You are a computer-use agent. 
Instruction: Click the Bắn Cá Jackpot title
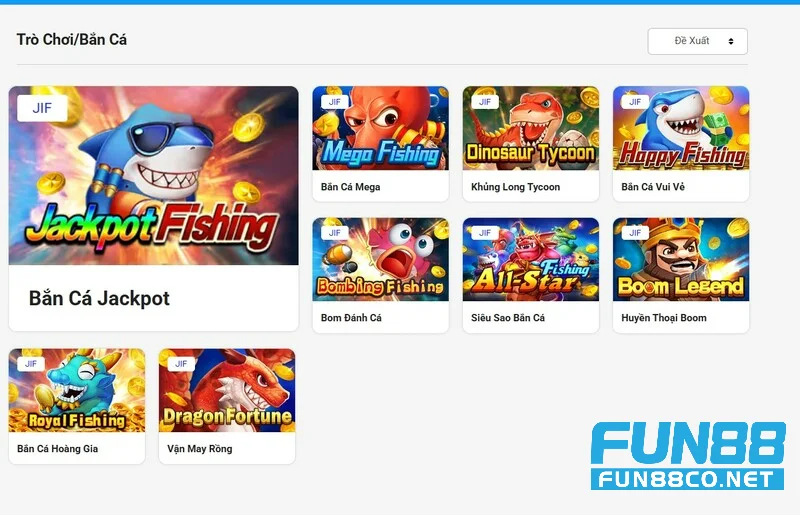[99, 298]
